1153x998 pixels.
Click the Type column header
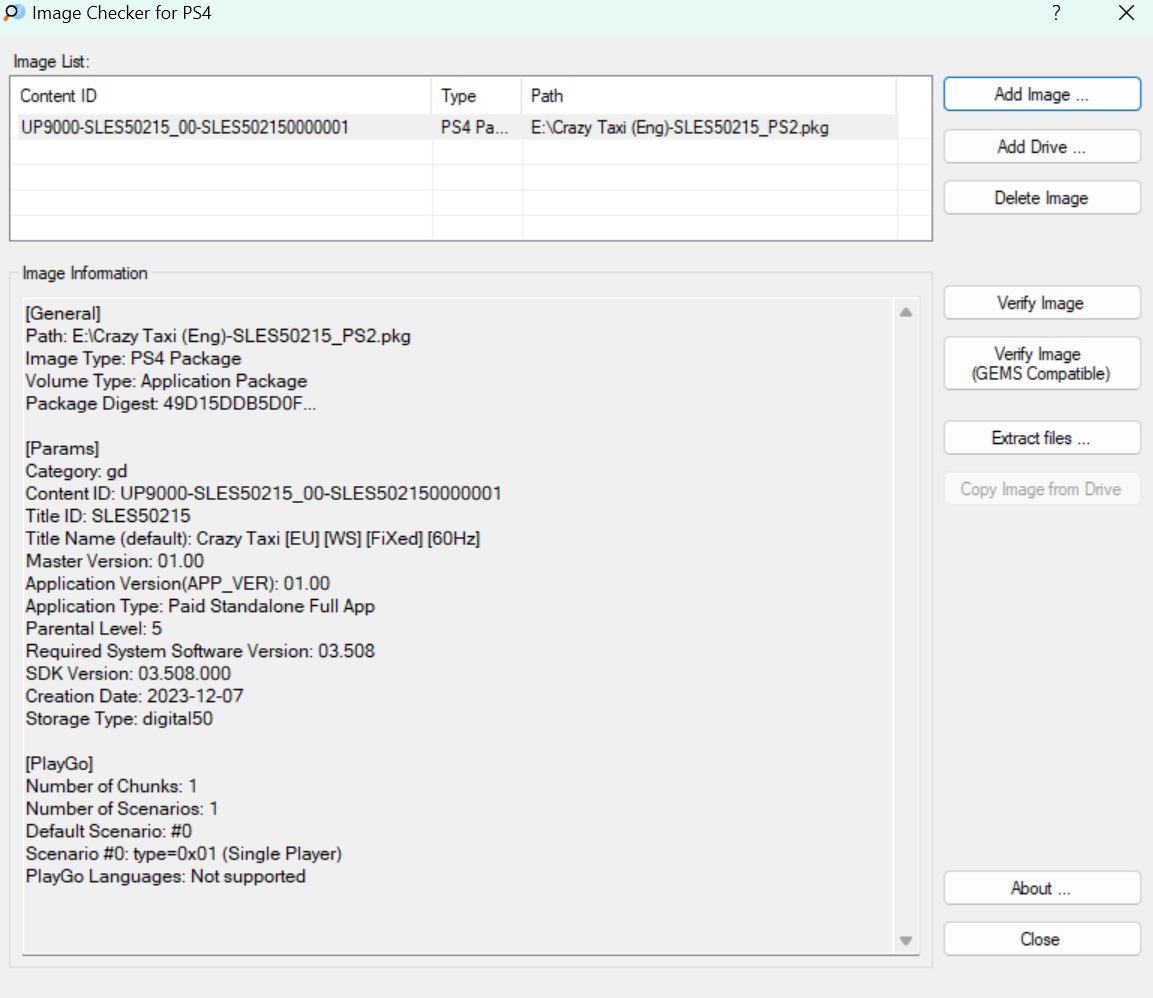(x=476, y=96)
